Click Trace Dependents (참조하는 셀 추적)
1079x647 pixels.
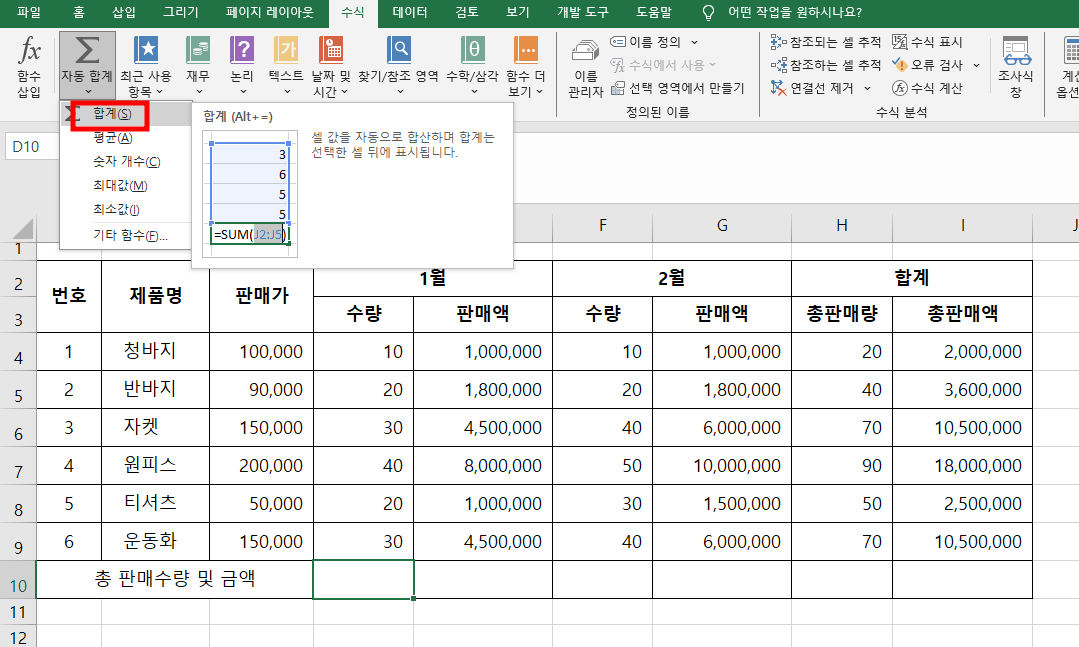click(826, 65)
